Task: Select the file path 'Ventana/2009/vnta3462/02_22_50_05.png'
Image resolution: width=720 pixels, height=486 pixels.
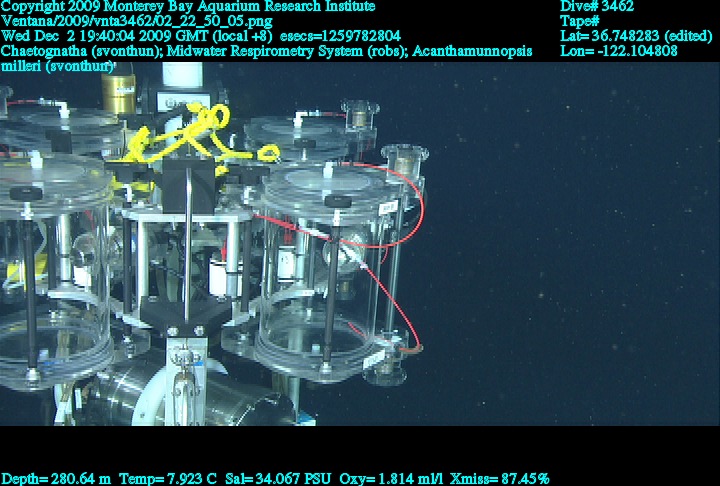Action: pos(137,22)
